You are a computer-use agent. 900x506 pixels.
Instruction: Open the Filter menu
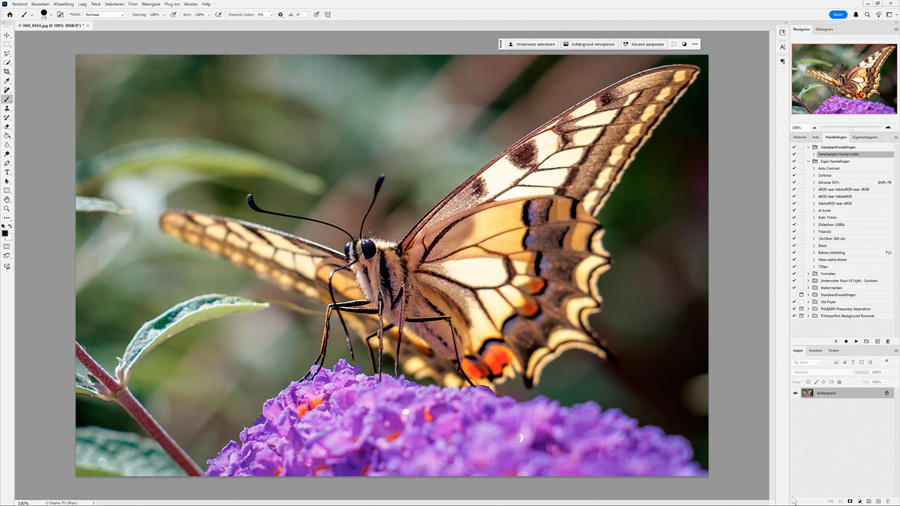(x=133, y=4)
